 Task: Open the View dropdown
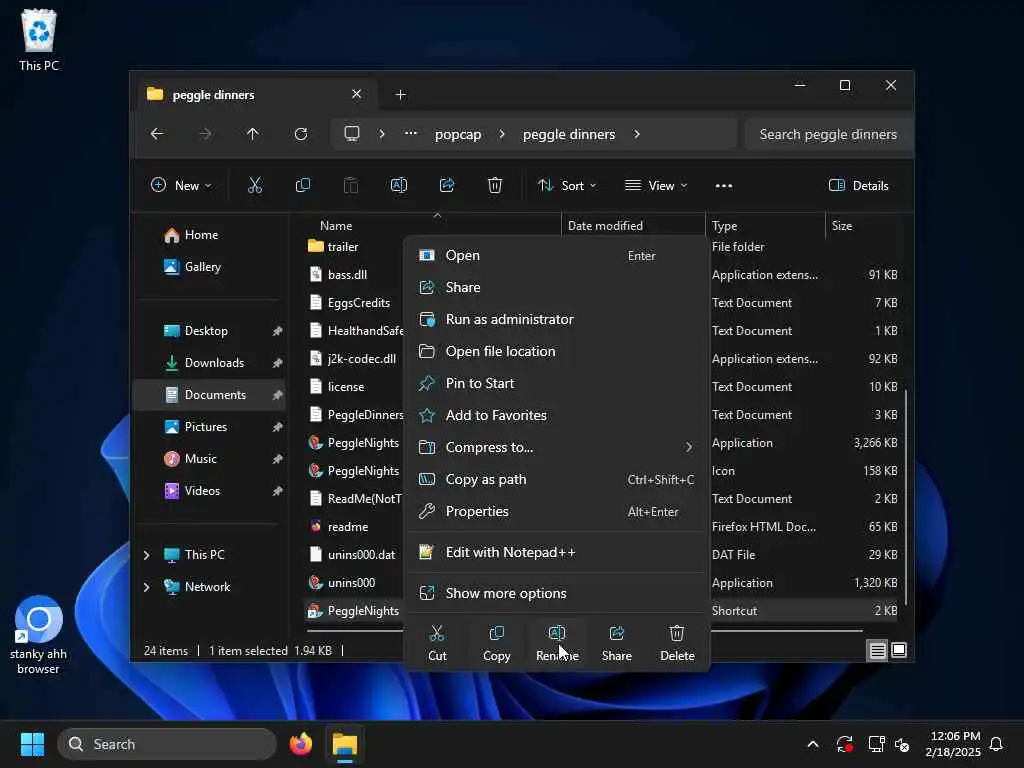656,185
